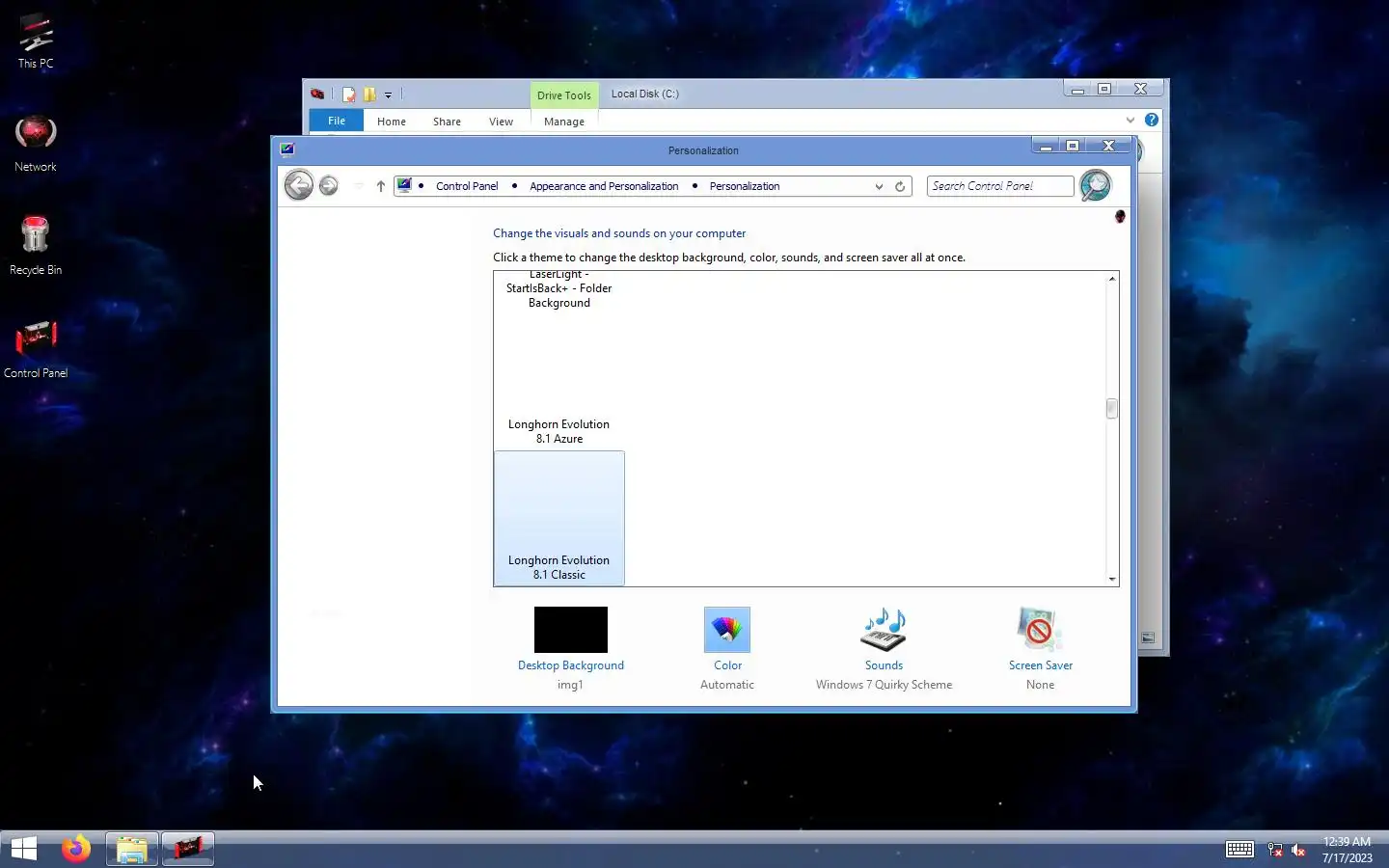Refresh the Personalization address bar
This screenshot has width=1389, height=868.
(900, 186)
